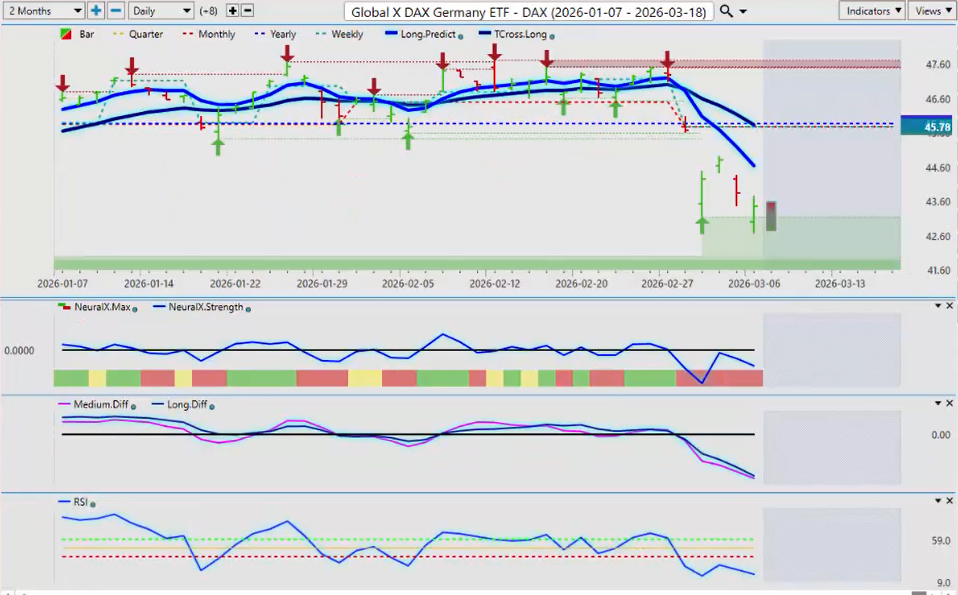The height and width of the screenshot is (595, 958).
Task: Click the RSI legend label
Action: click(x=80, y=502)
